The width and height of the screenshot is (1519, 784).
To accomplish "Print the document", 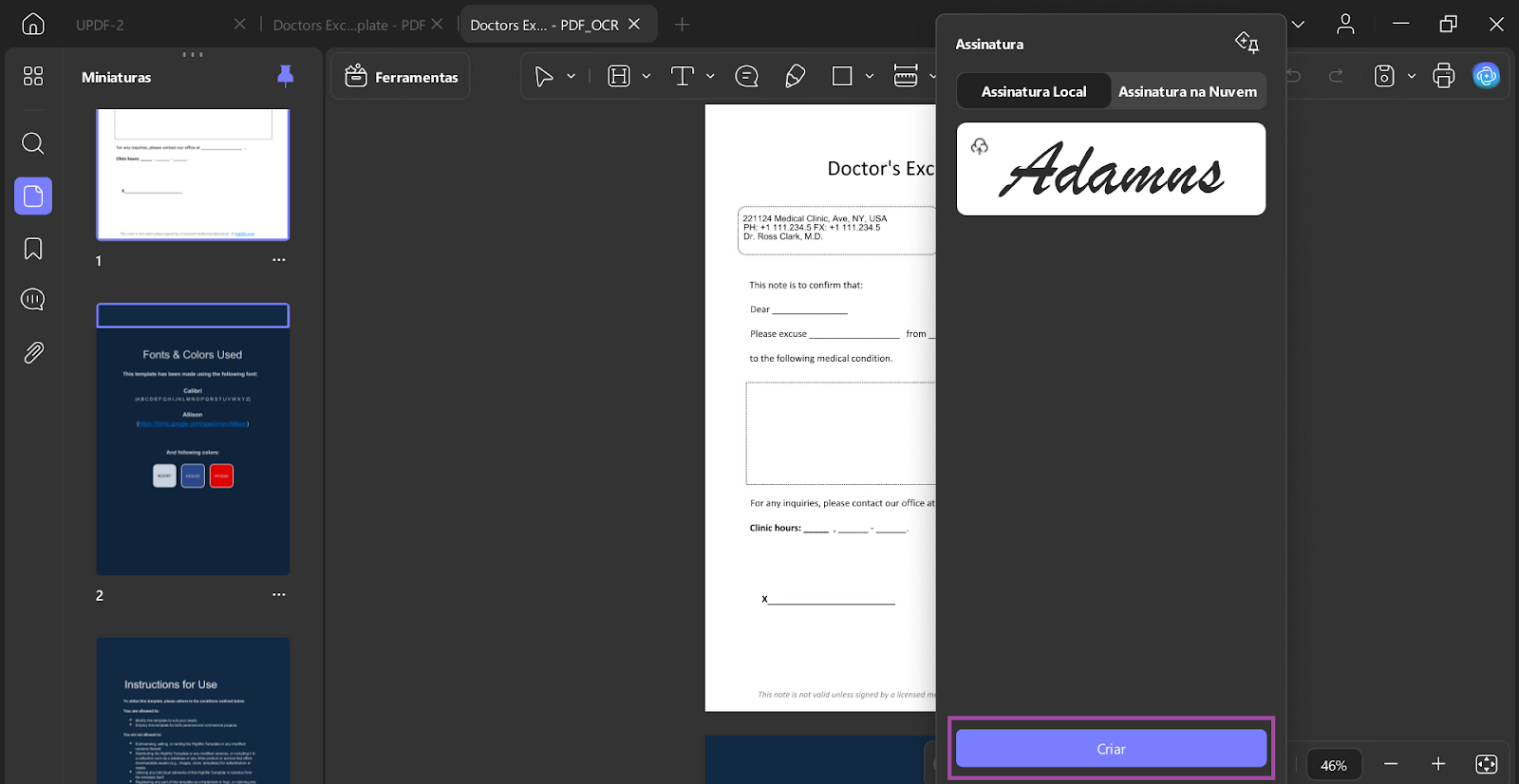I will pyautogui.click(x=1444, y=76).
